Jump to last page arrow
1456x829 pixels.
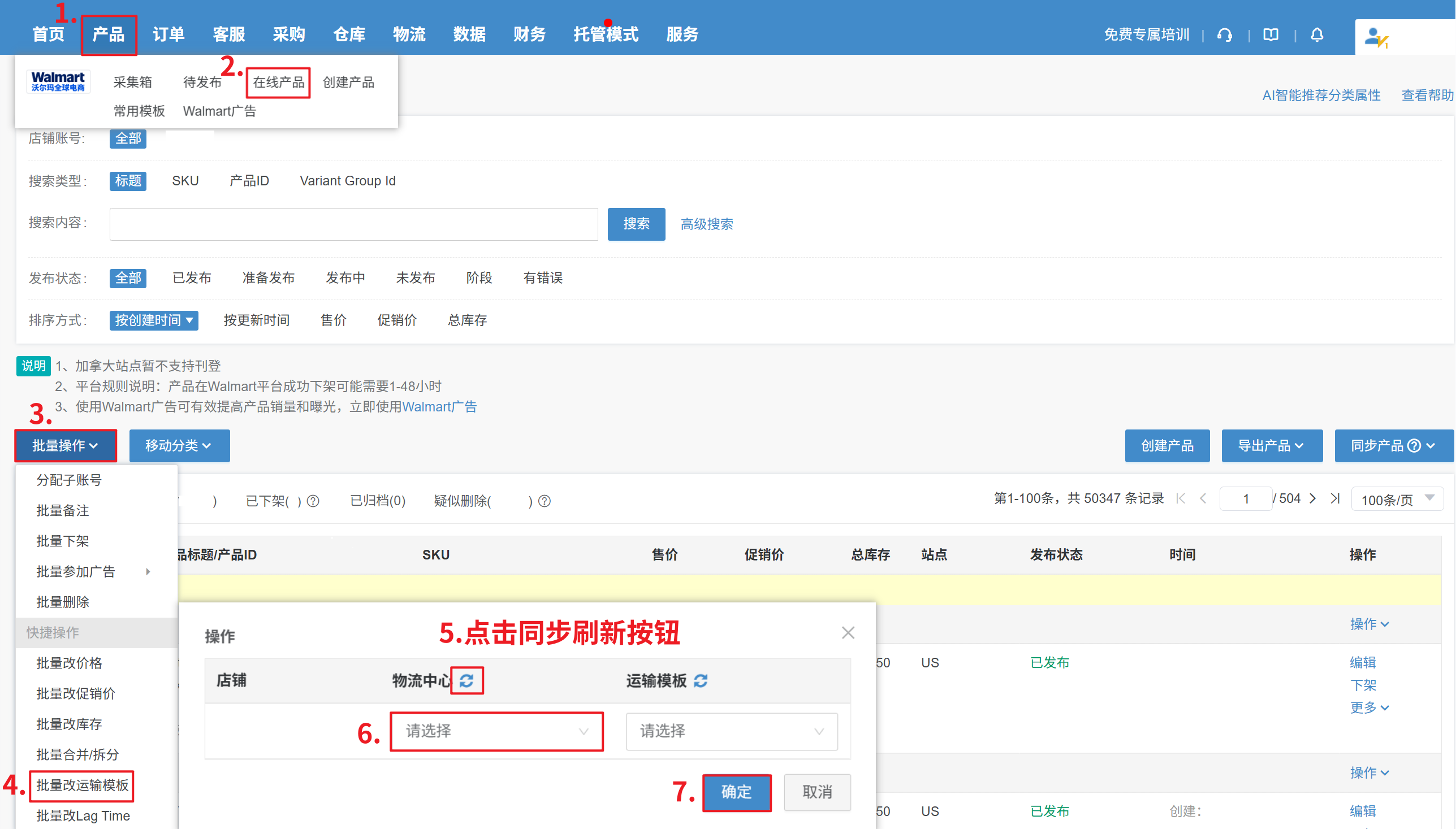(x=1334, y=499)
